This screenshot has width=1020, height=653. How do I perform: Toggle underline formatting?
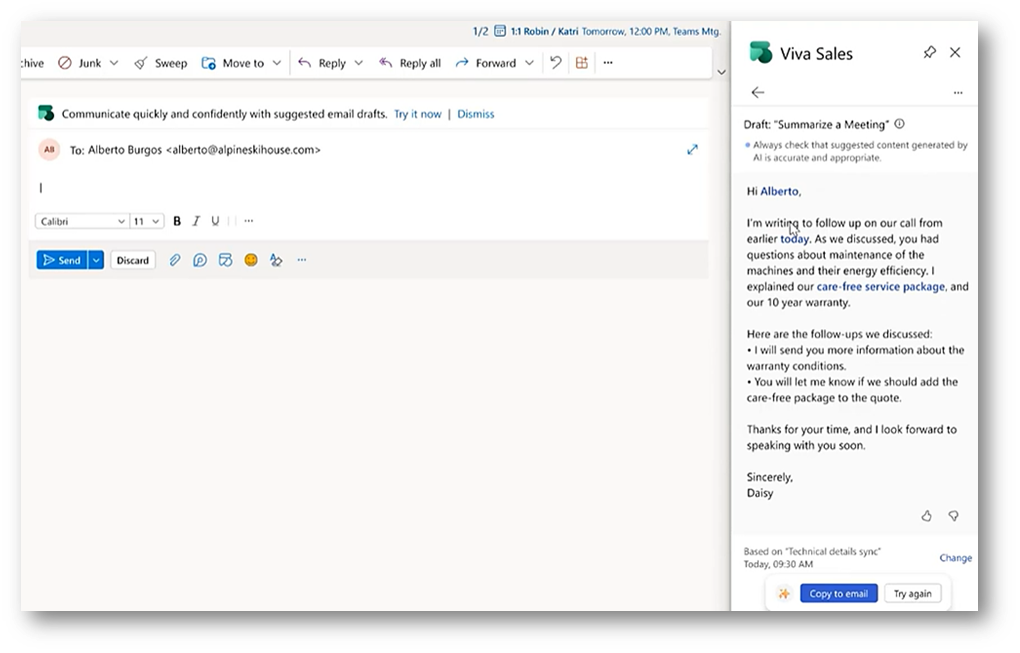215,220
